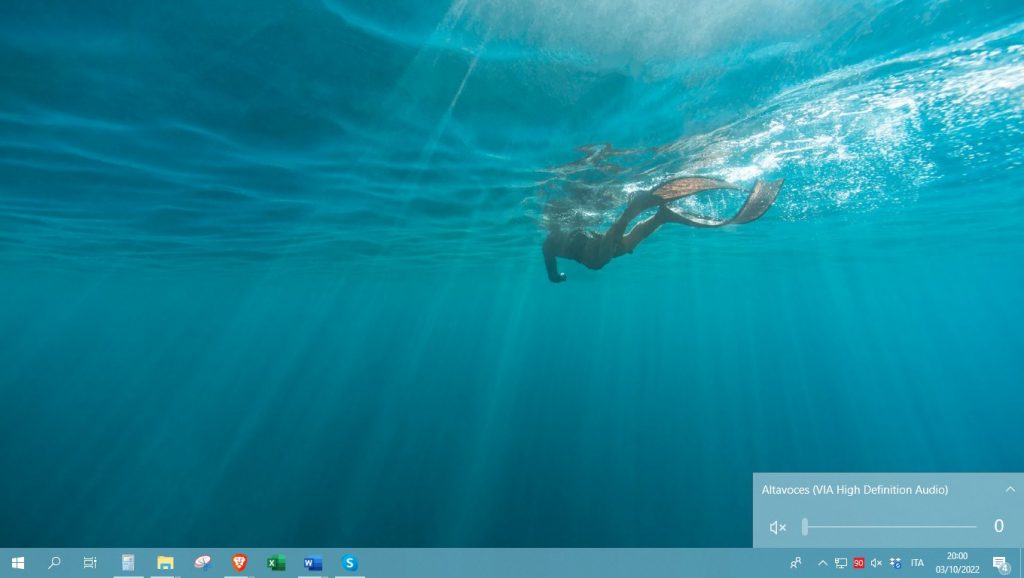Switch to Microsoft Word on the taskbar
The height and width of the screenshot is (578, 1024).
click(x=313, y=563)
